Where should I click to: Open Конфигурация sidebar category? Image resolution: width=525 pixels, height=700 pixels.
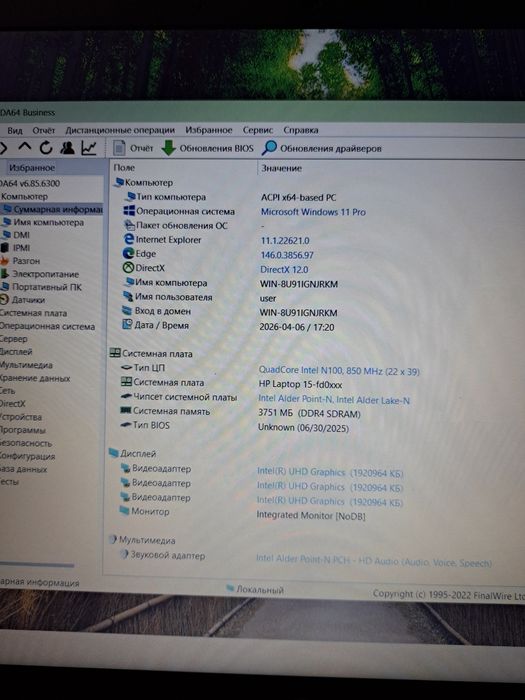click(28, 456)
